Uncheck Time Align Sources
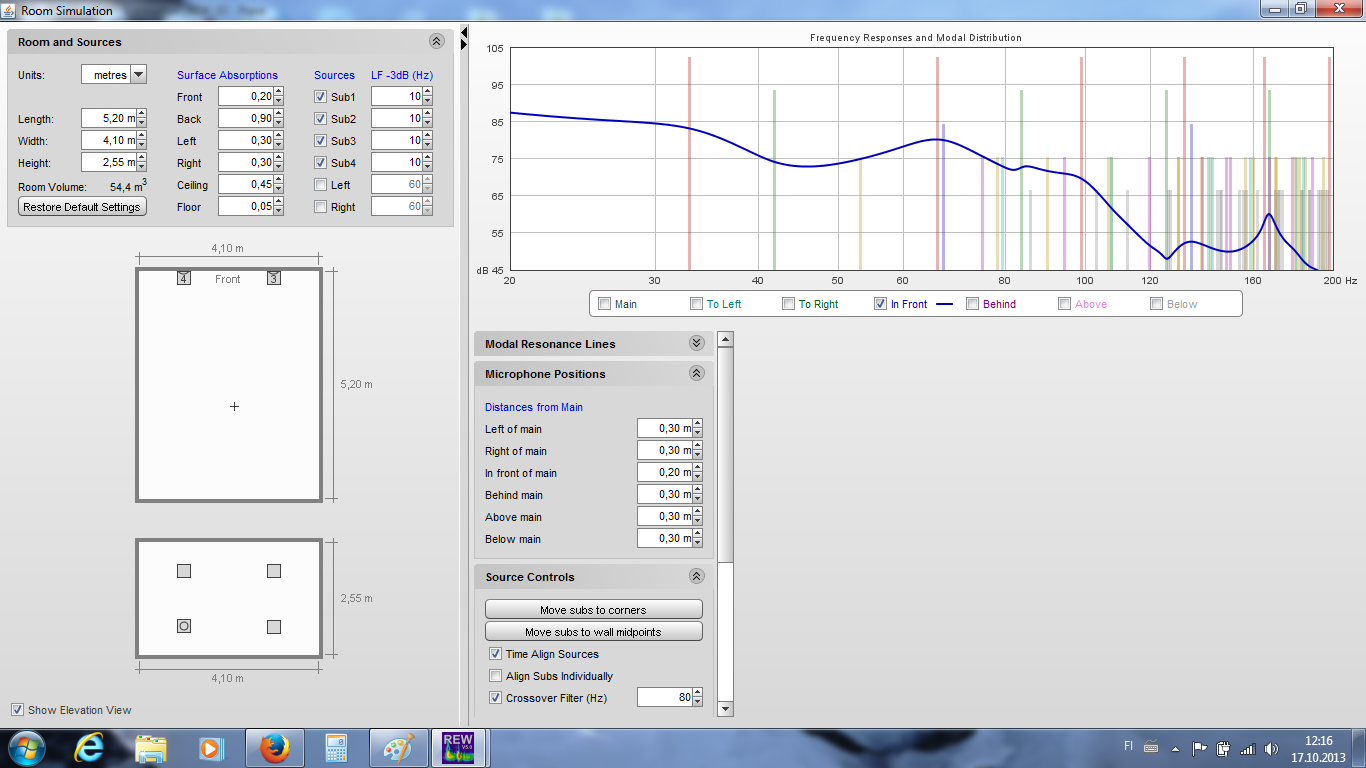 495,654
